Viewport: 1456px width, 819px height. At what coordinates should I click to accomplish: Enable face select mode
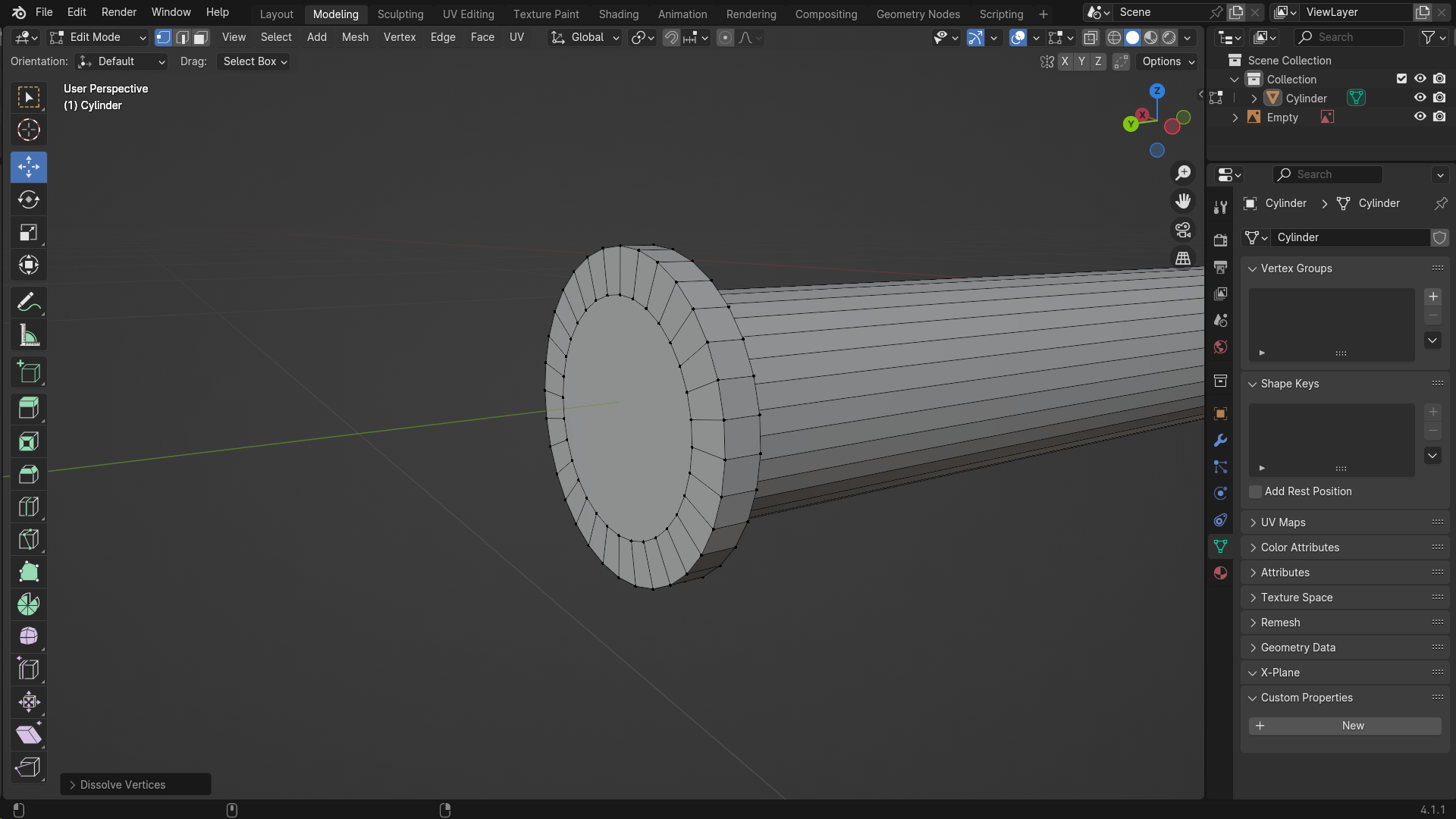[201, 37]
